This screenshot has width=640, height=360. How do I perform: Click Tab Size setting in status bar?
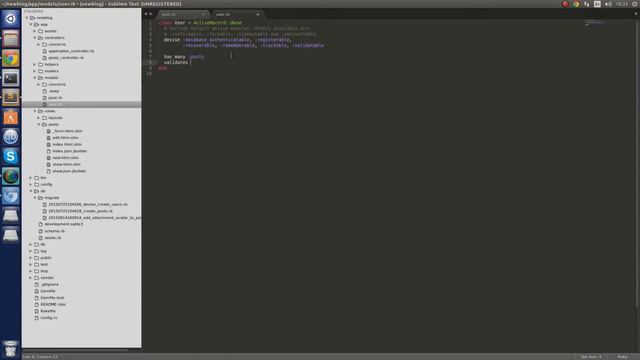coord(591,357)
